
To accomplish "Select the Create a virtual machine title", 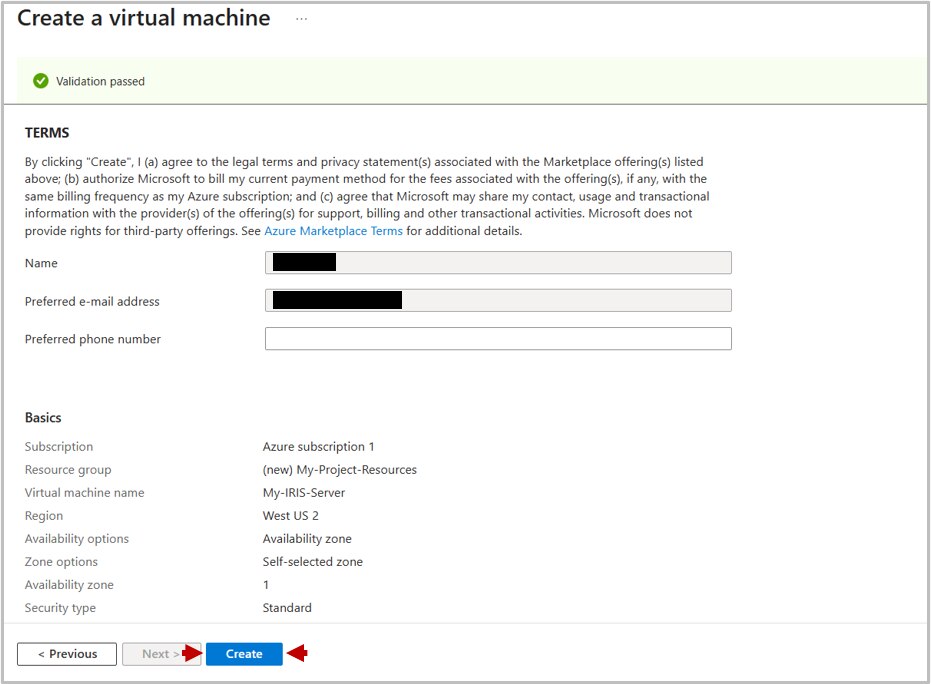I will [x=143, y=17].
